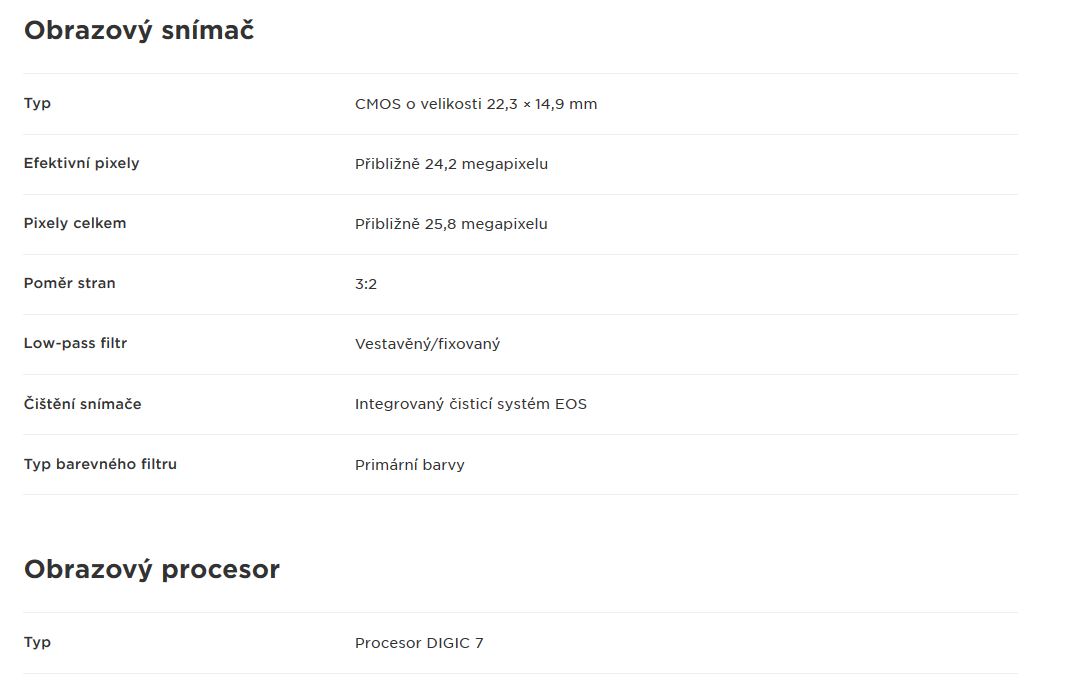Viewport: 1067px width, 680px height.
Task: Select the 'Typ barevného filtru' label
Action: point(100,464)
